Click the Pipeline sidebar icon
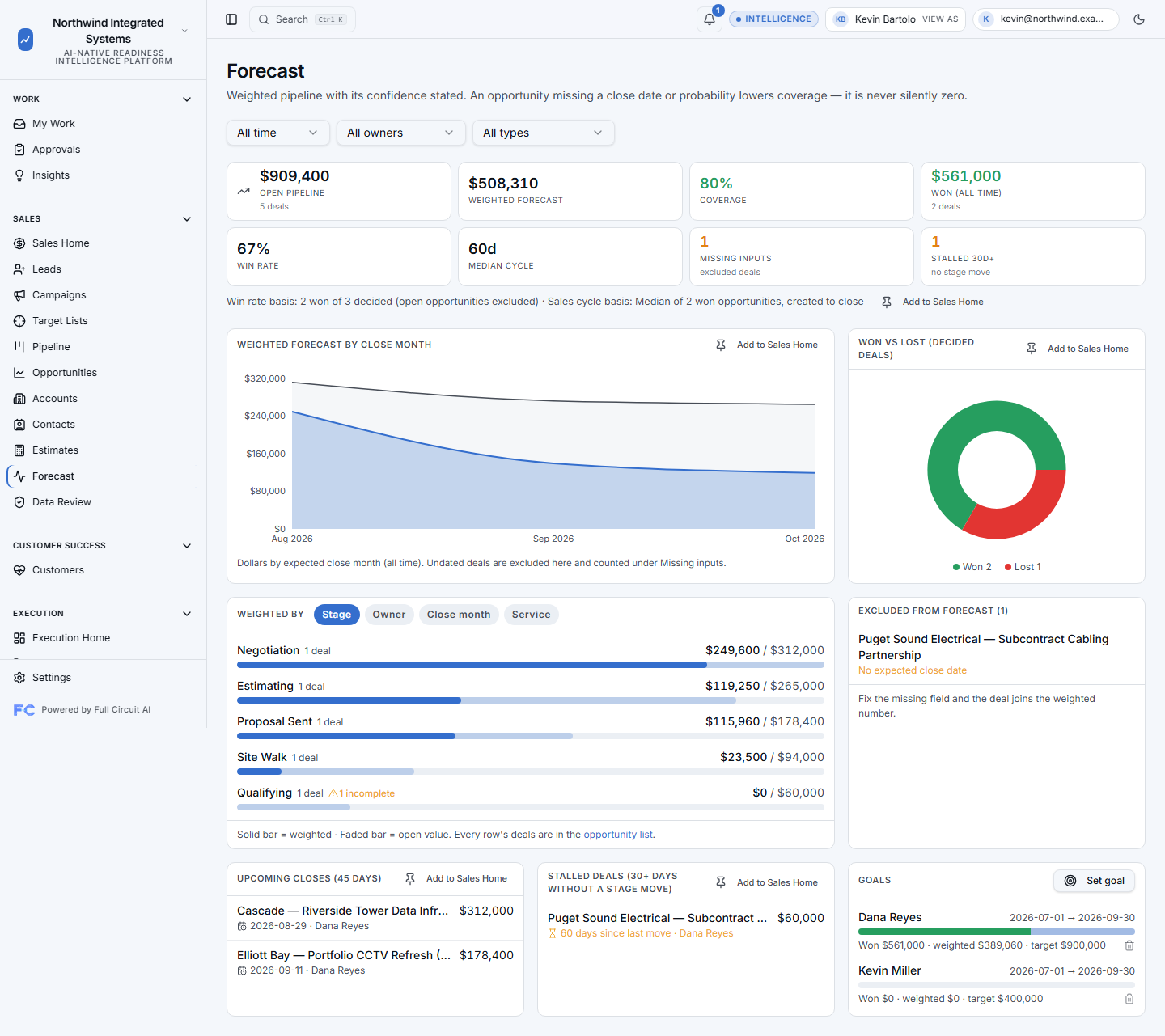The width and height of the screenshot is (1165, 1036). click(x=19, y=347)
